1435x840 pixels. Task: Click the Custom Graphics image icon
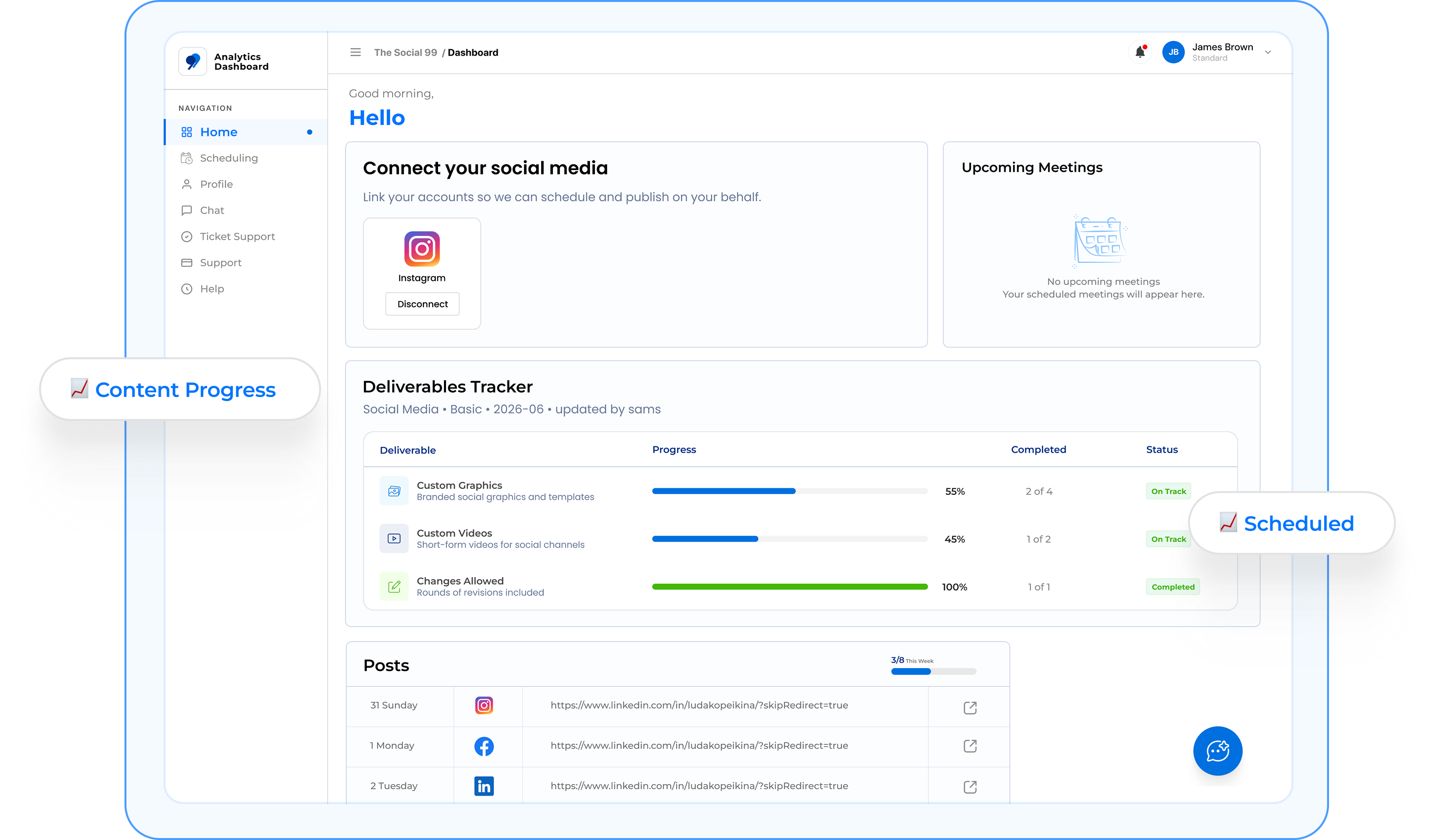click(x=394, y=491)
